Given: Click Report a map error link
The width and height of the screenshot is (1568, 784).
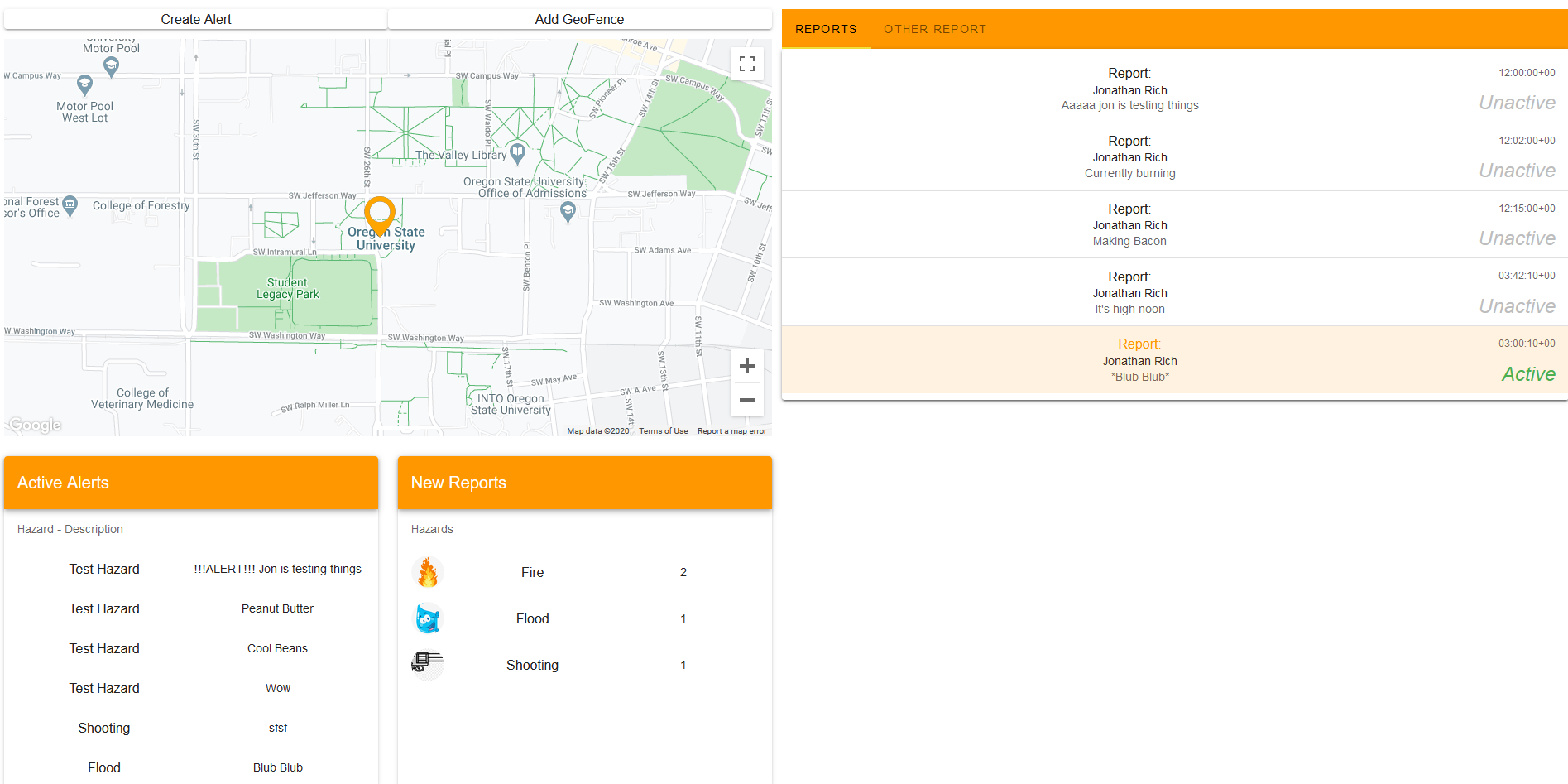Looking at the screenshot, I should coord(731,431).
